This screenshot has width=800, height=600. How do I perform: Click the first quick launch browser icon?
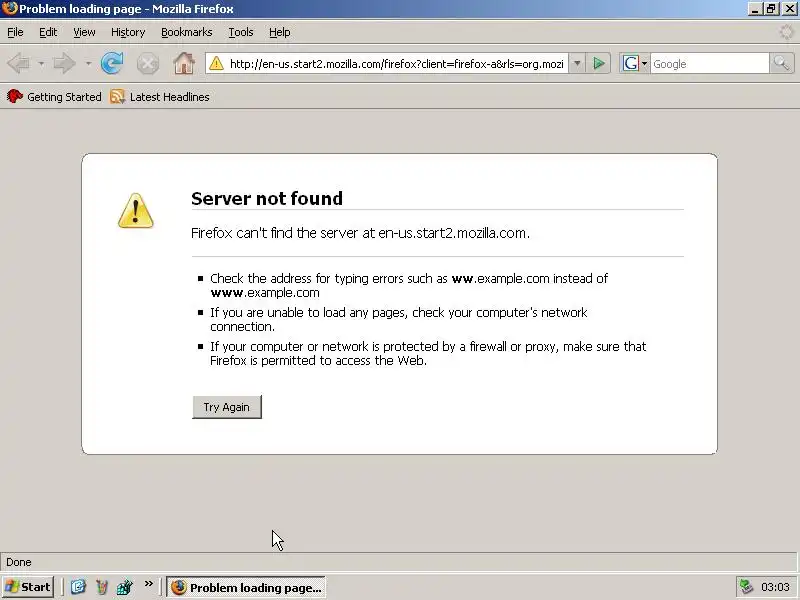pos(78,587)
